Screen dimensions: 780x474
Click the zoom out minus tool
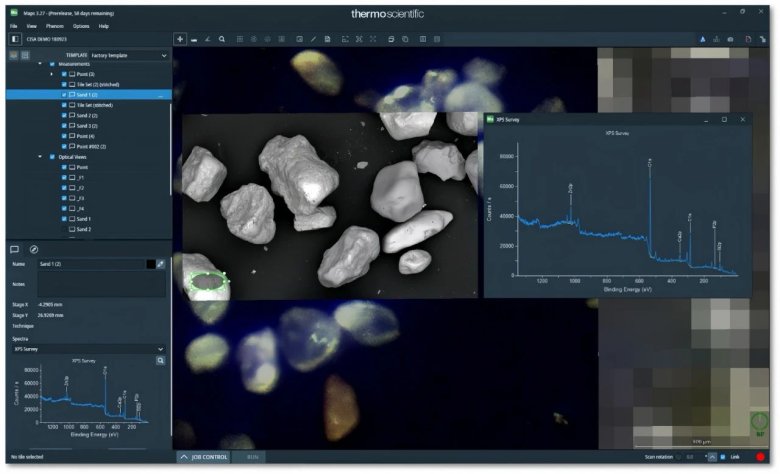coord(193,39)
